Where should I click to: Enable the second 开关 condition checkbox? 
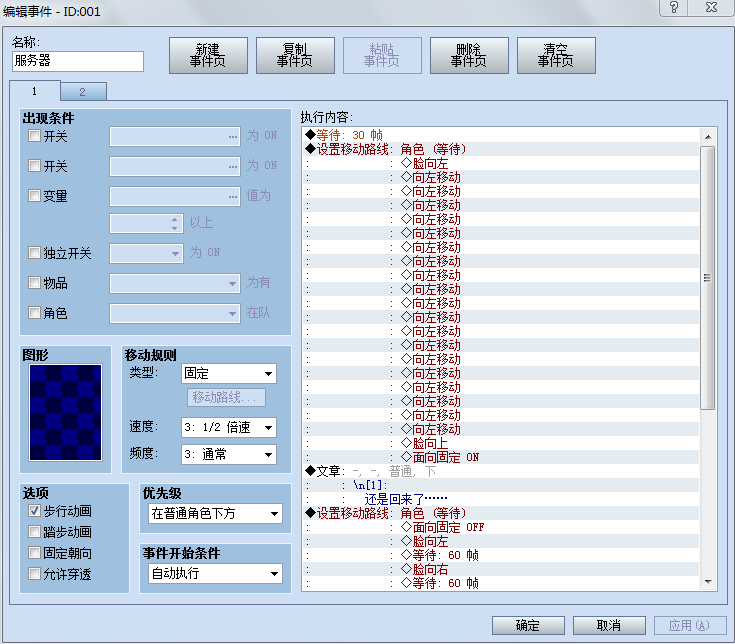point(34,165)
